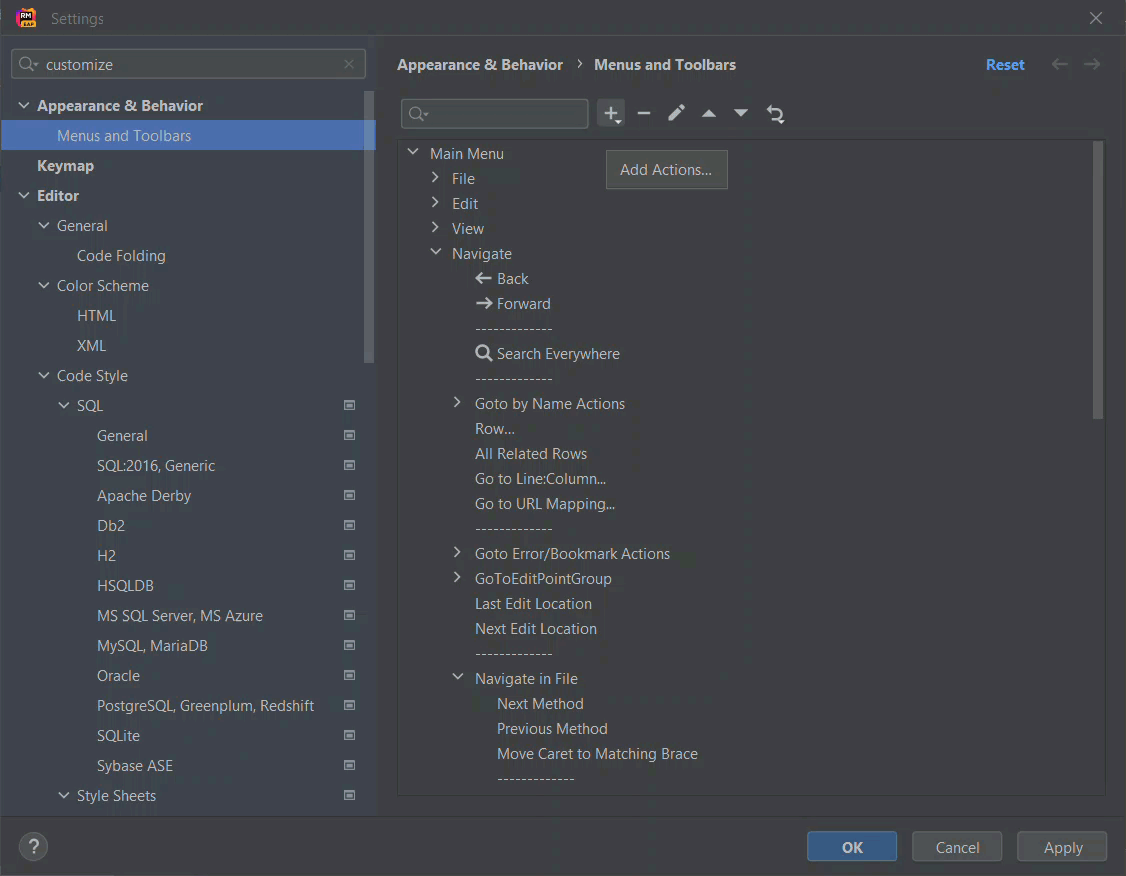Click the Cancel button
This screenshot has width=1126, height=876.
(x=957, y=847)
